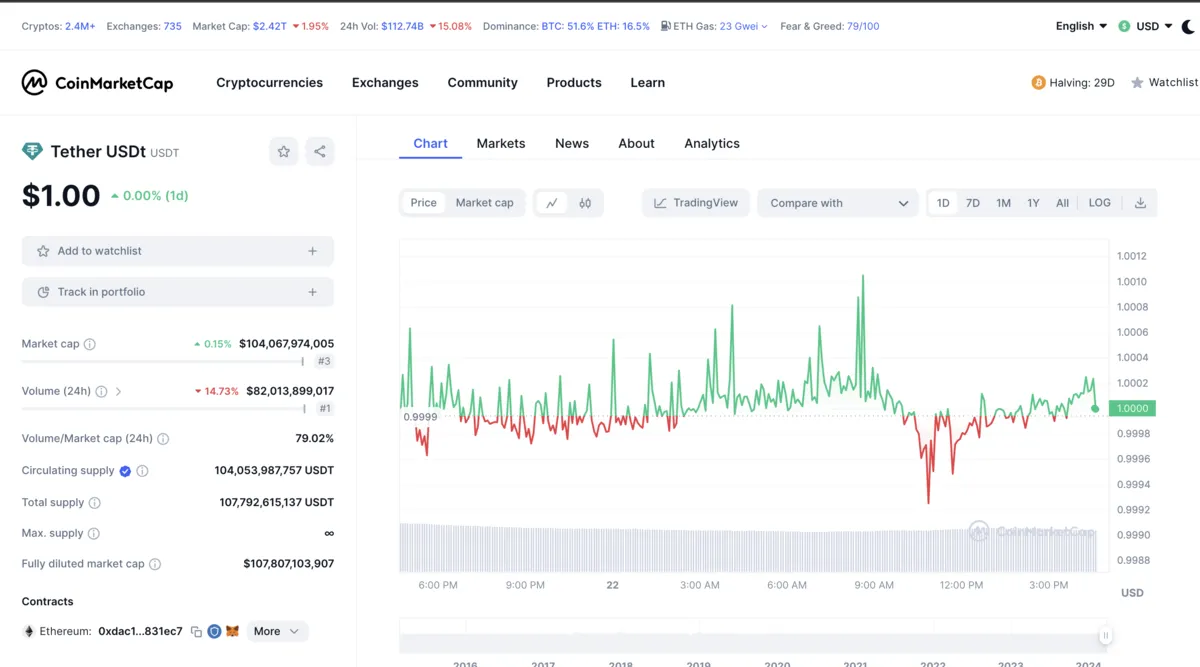
Task: Show the Market cap info tooltip
Action: point(90,344)
